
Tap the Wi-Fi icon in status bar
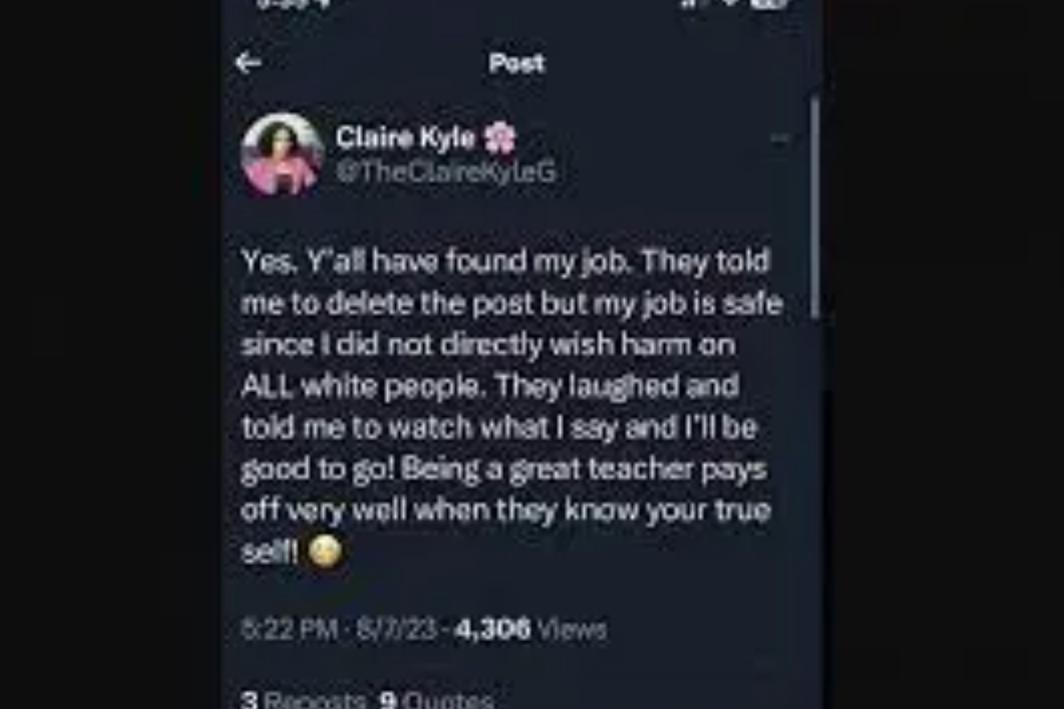(x=729, y=3)
